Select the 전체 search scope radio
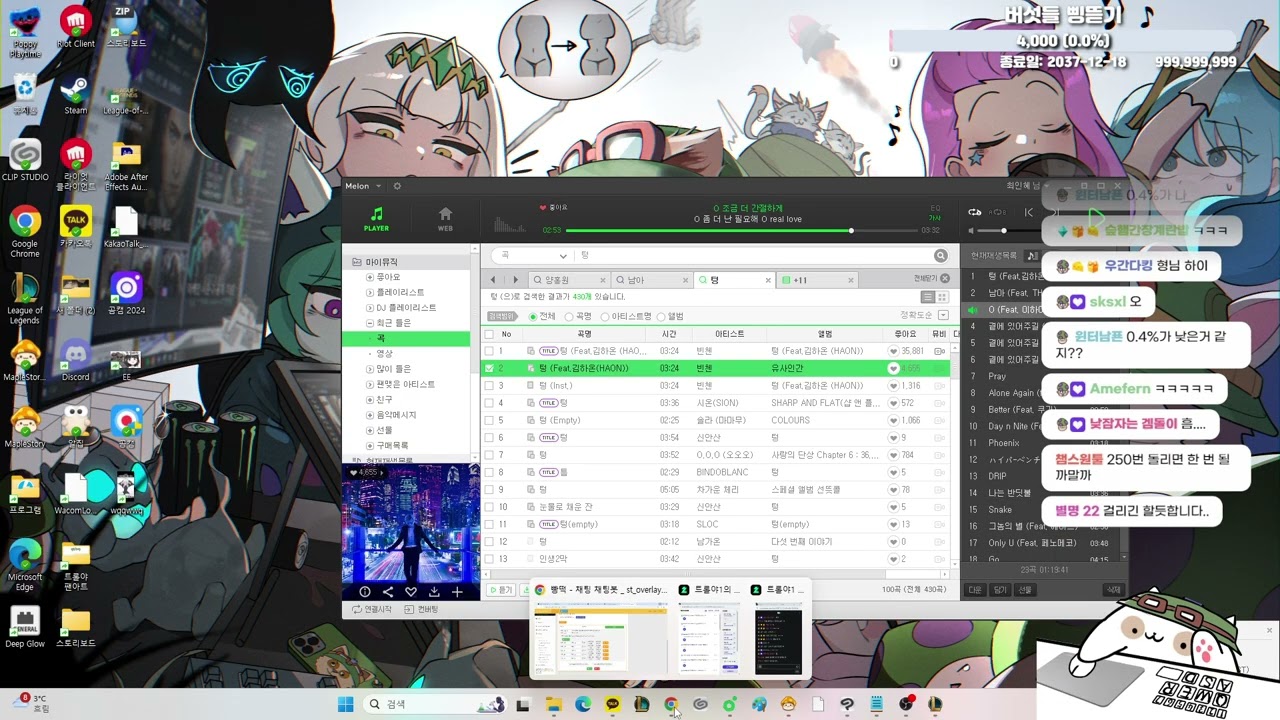 coord(533,316)
